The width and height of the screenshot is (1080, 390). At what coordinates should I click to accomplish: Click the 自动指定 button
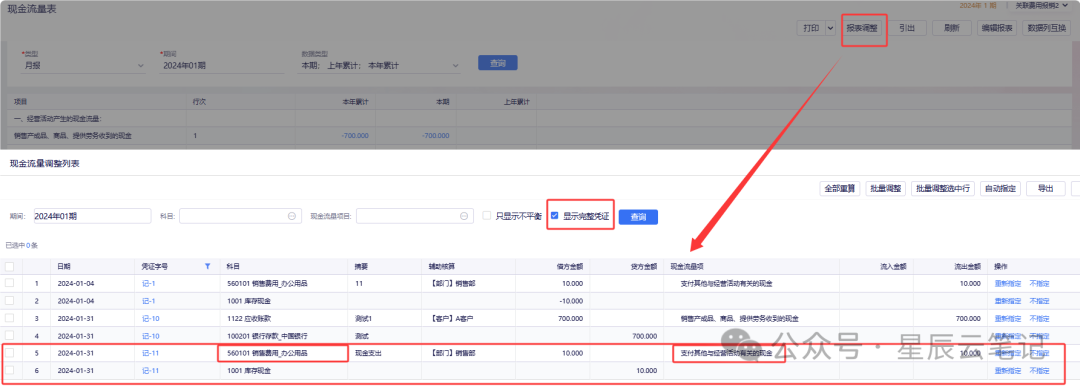click(1001, 189)
